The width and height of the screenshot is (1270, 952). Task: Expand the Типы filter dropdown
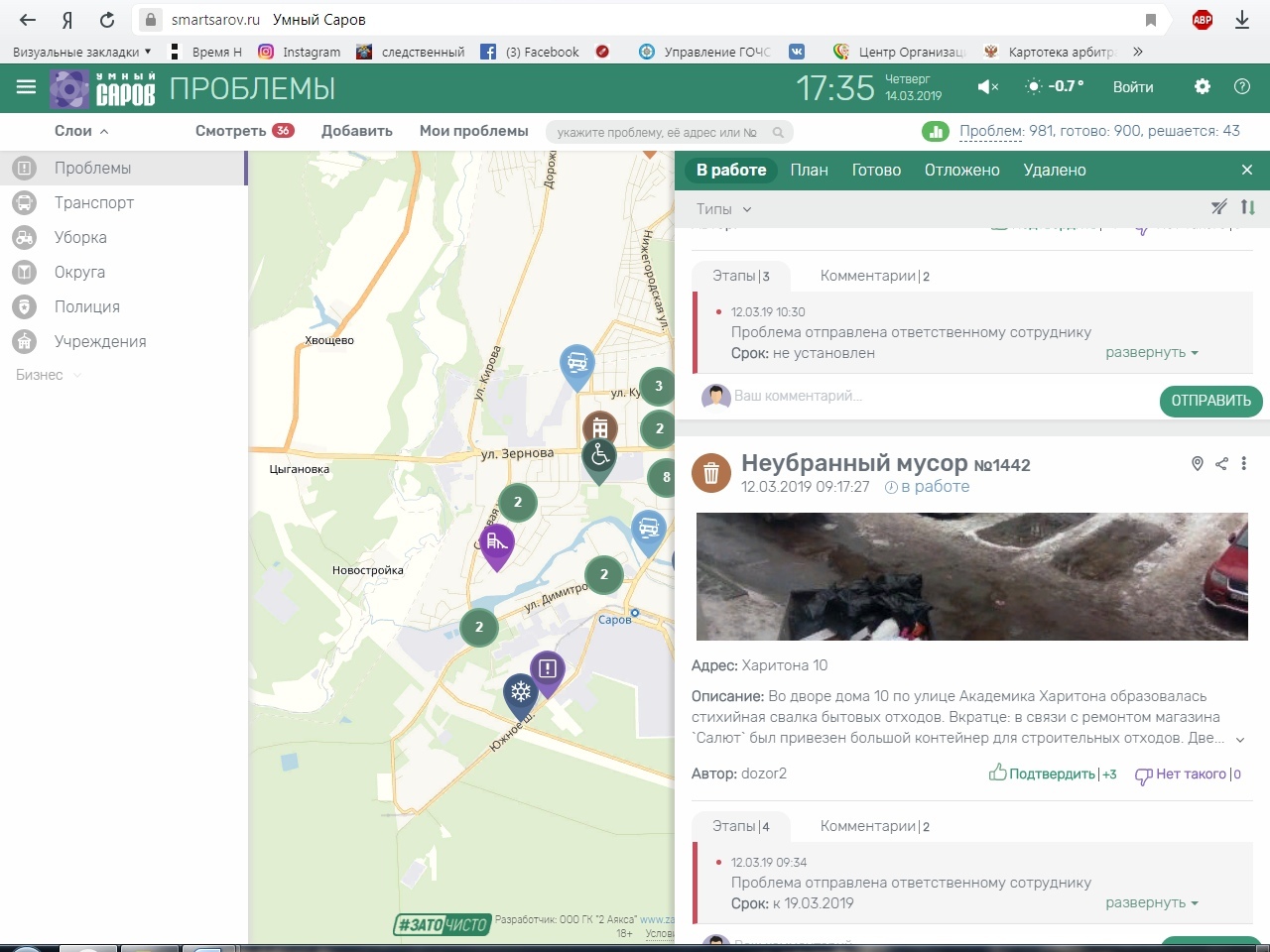[x=723, y=209]
